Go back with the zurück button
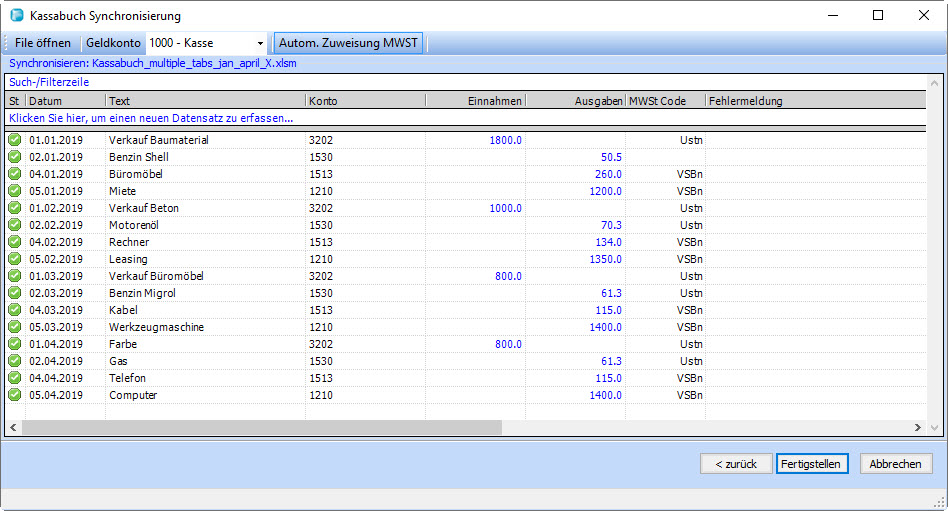 [736, 464]
